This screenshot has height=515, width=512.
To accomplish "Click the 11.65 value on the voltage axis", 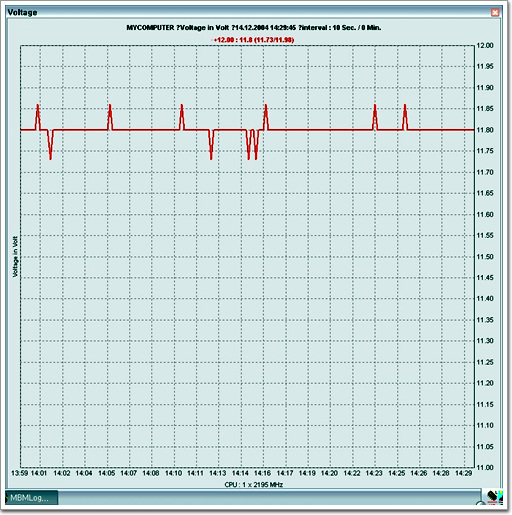I will [x=485, y=193].
